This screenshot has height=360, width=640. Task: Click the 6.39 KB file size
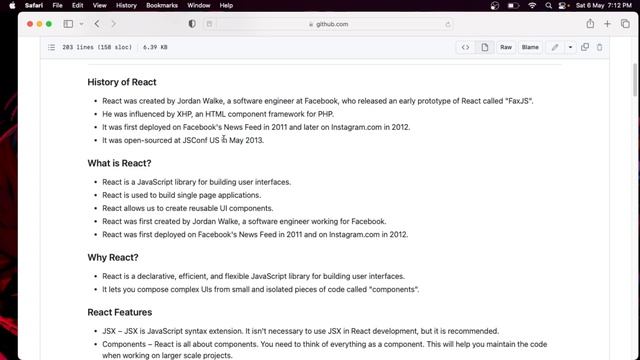coord(155,47)
